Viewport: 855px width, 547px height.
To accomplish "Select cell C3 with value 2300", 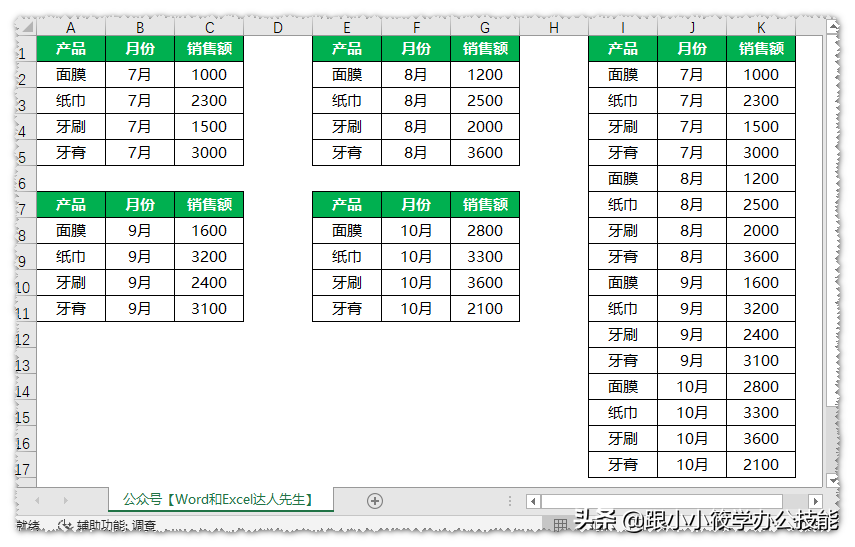I will tap(209, 101).
